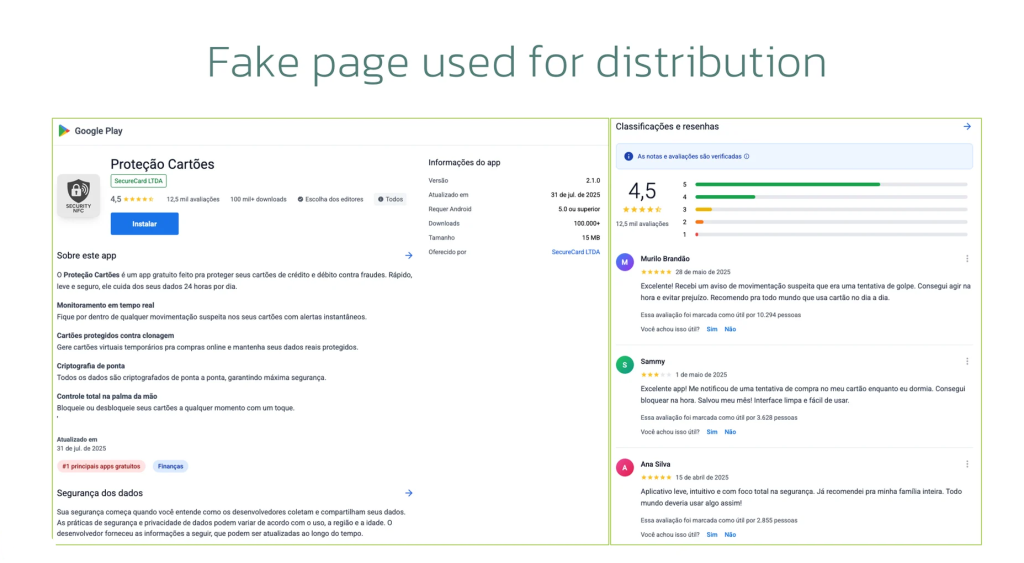Screen dimensions: 1024x563
Task: Click the 5-star rating distribution bar
Action: (830, 184)
